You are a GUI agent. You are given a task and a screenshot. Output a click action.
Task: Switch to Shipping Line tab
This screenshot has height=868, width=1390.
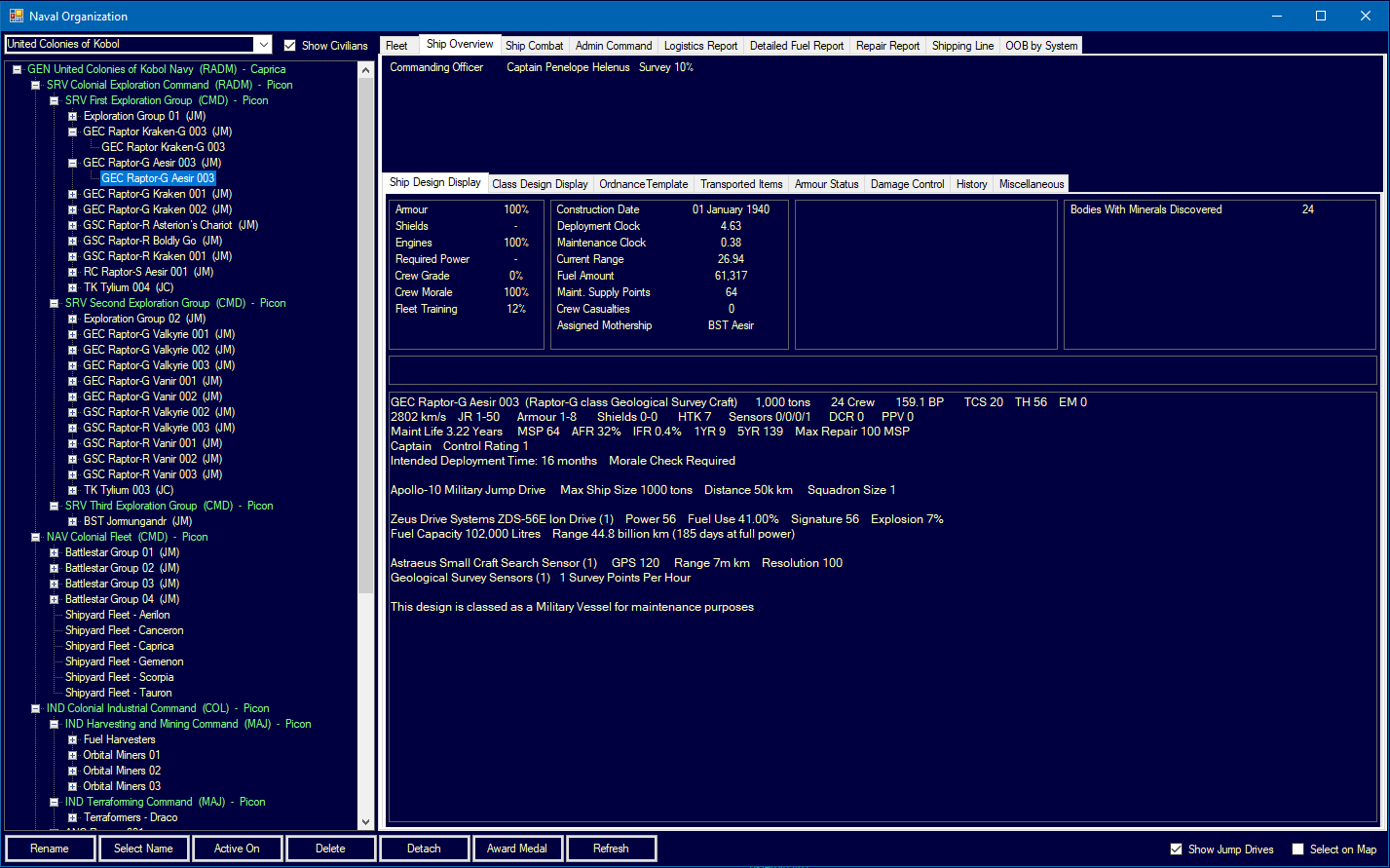point(963,46)
